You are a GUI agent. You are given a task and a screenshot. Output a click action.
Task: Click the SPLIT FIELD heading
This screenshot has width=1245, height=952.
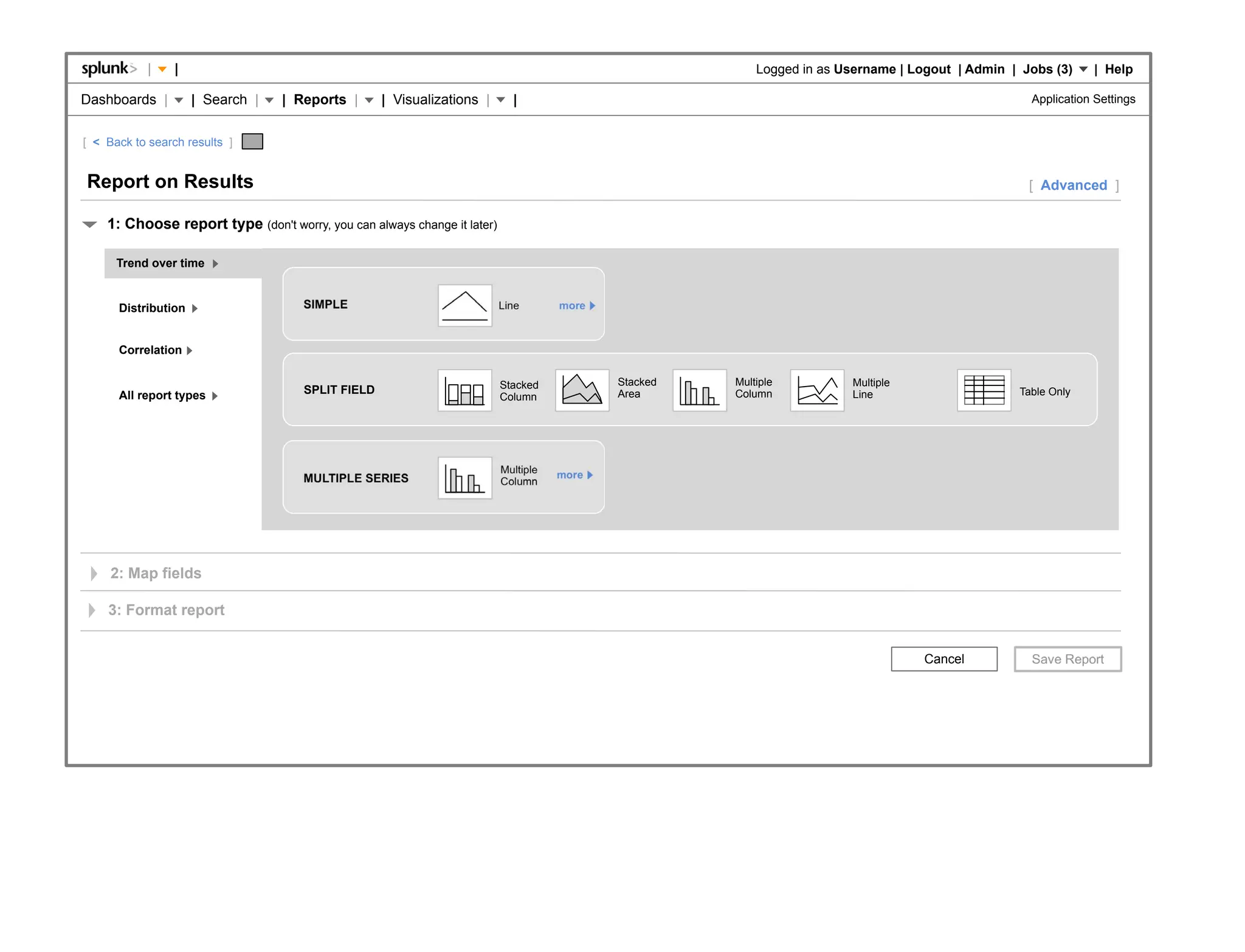pyautogui.click(x=339, y=390)
